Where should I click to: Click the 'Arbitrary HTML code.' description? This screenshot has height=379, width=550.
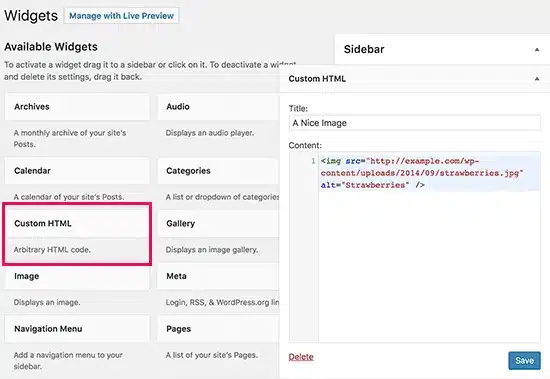click(x=52, y=250)
